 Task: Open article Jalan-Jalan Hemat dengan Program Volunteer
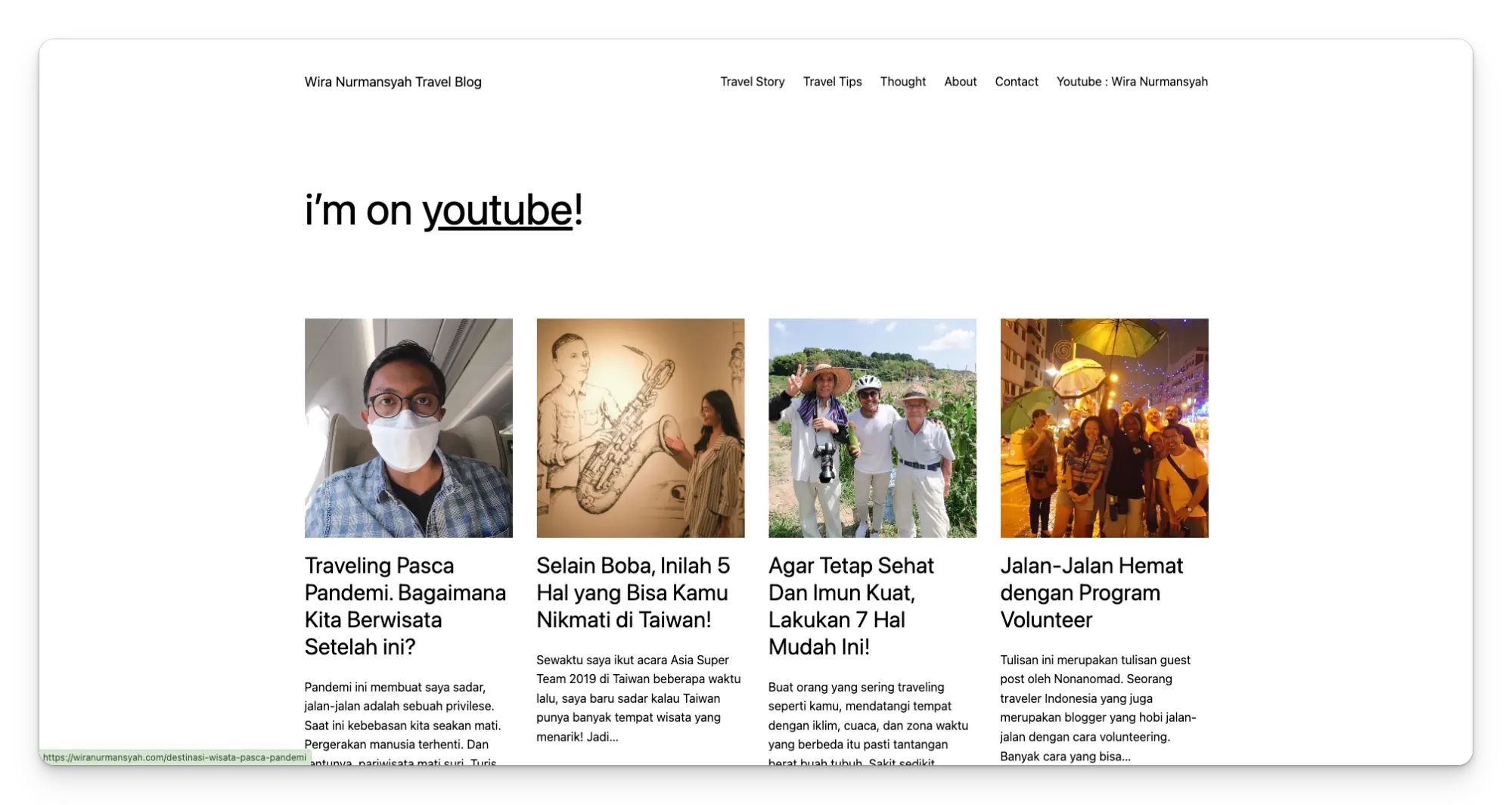(x=1091, y=592)
